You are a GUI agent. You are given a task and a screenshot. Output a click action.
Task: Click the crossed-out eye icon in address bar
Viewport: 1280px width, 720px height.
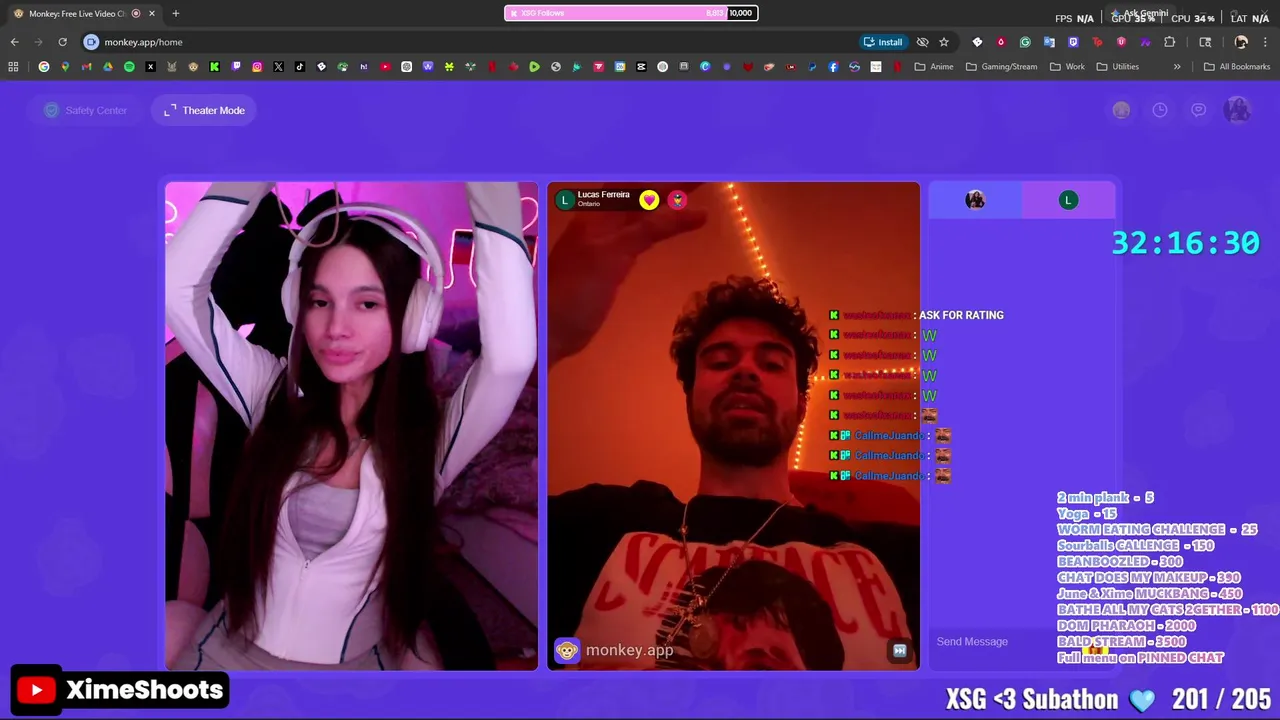pos(922,42)
